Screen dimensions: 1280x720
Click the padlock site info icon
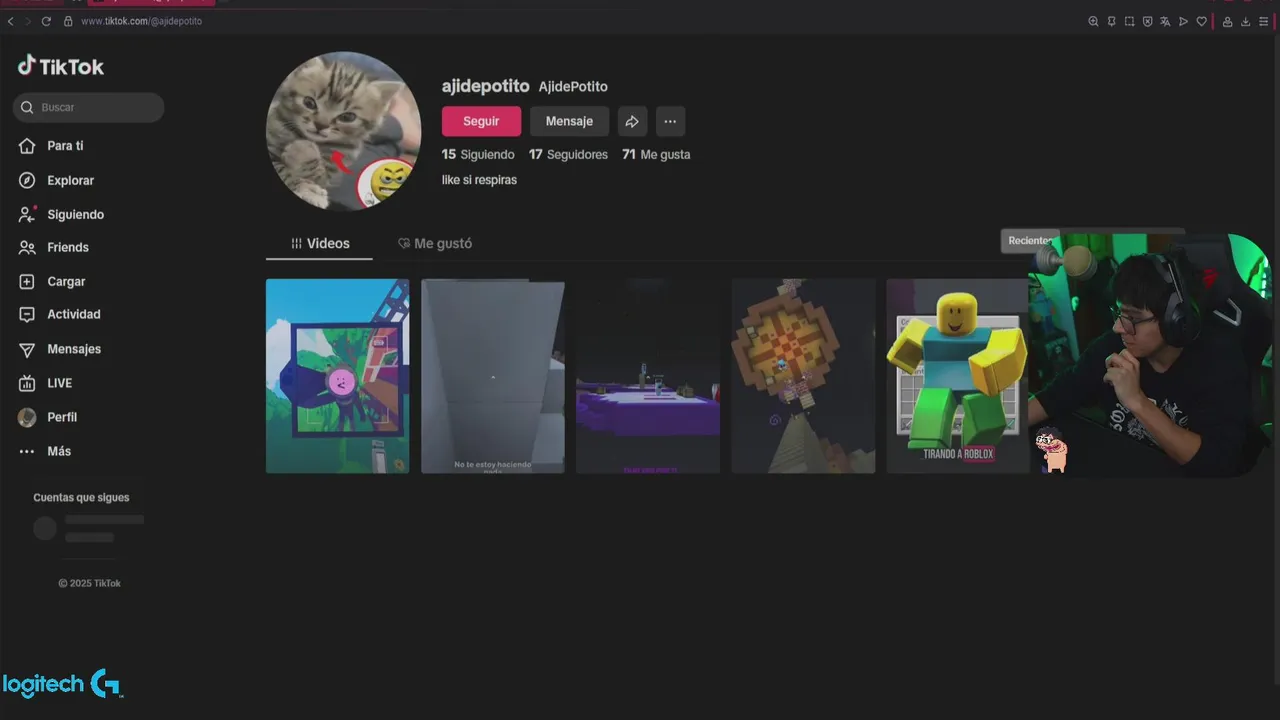coord(68,21)
